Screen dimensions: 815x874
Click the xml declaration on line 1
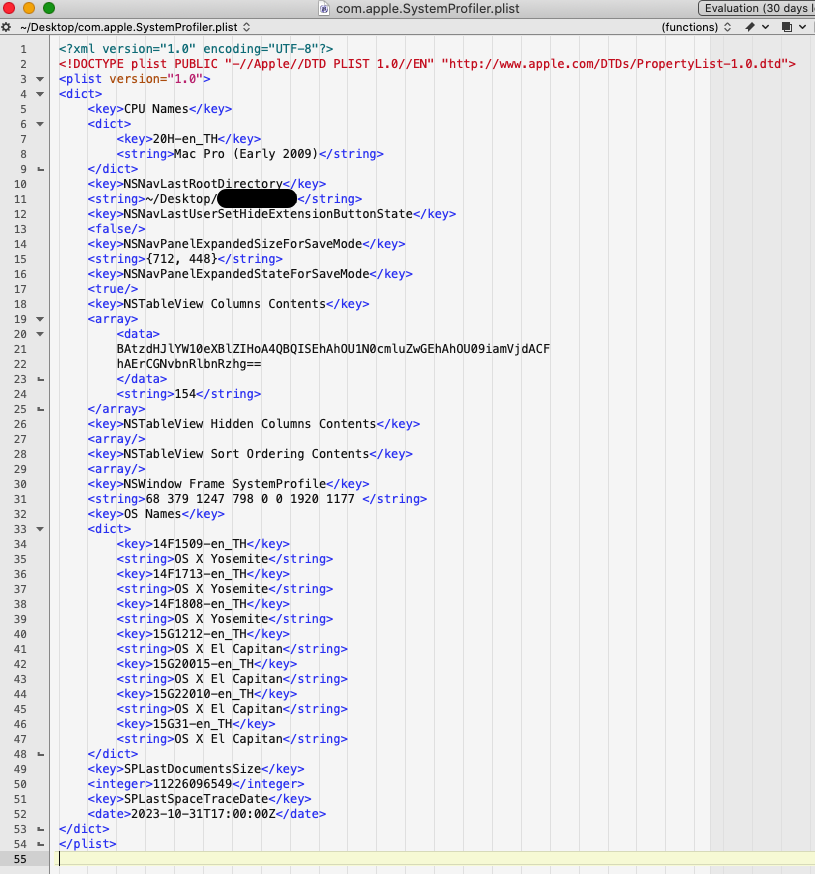pos(196,49)
